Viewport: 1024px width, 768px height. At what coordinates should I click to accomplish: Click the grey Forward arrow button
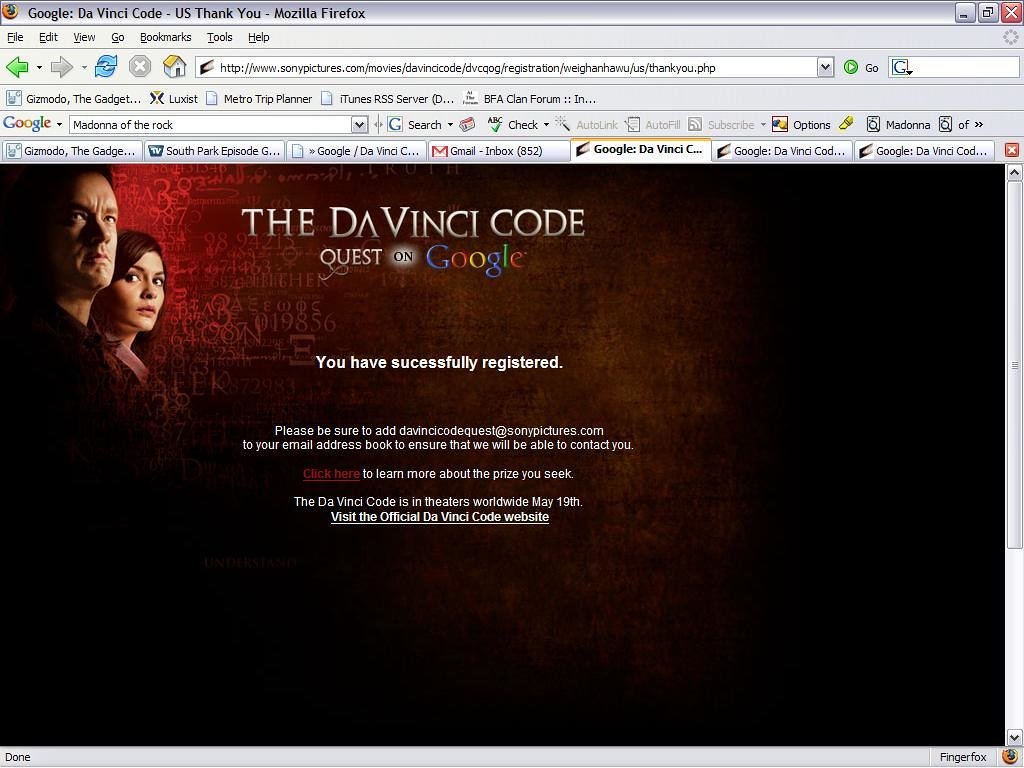[x=61, y=67]
